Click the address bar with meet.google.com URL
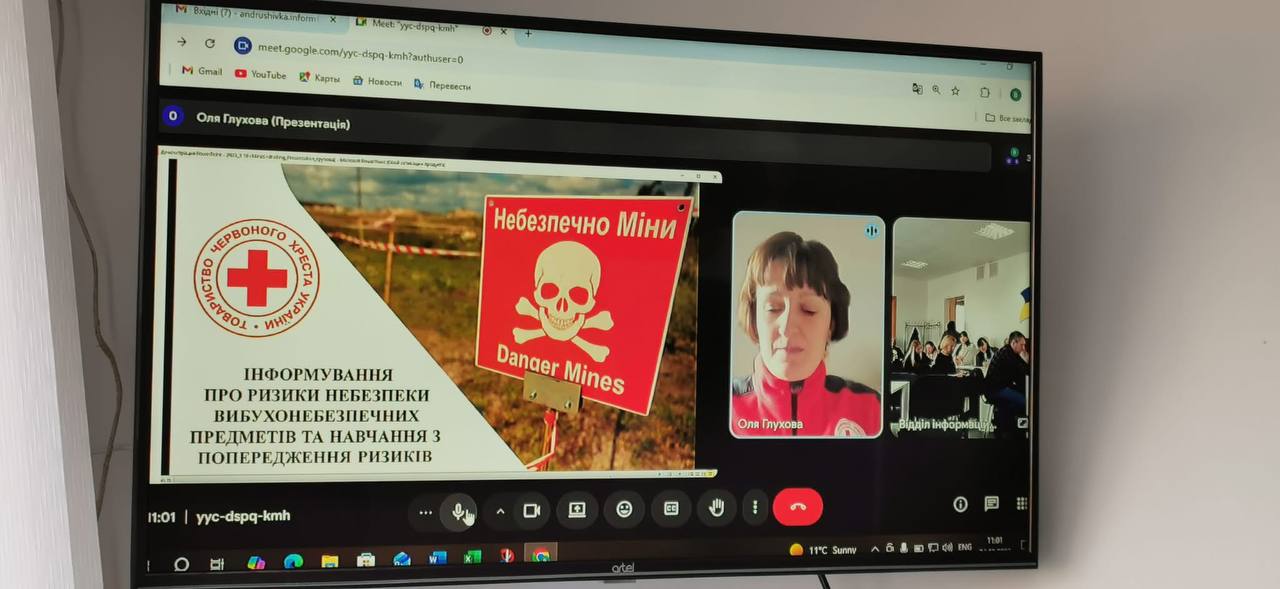The image size is (1280, 589). click(x=362, y=51)
